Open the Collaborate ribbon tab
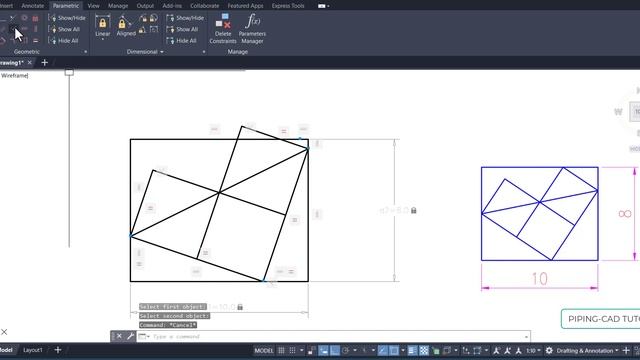 pos(204,6)
